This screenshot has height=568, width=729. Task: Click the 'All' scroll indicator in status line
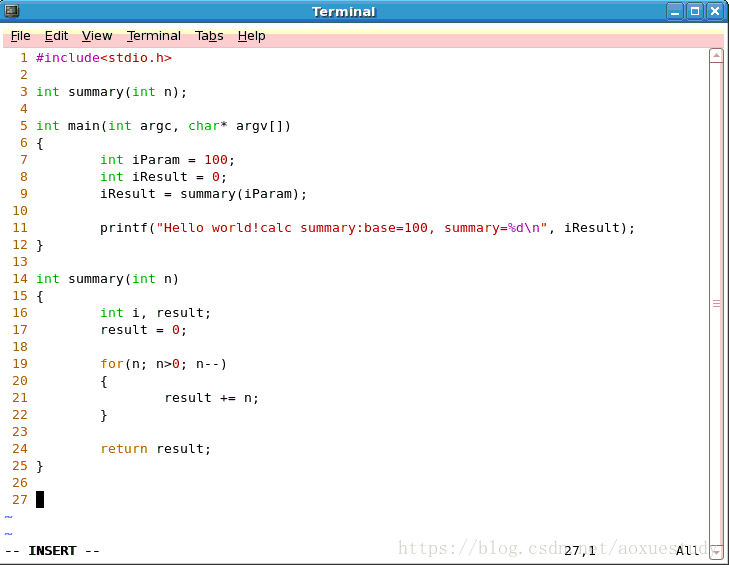pos(688,551)
